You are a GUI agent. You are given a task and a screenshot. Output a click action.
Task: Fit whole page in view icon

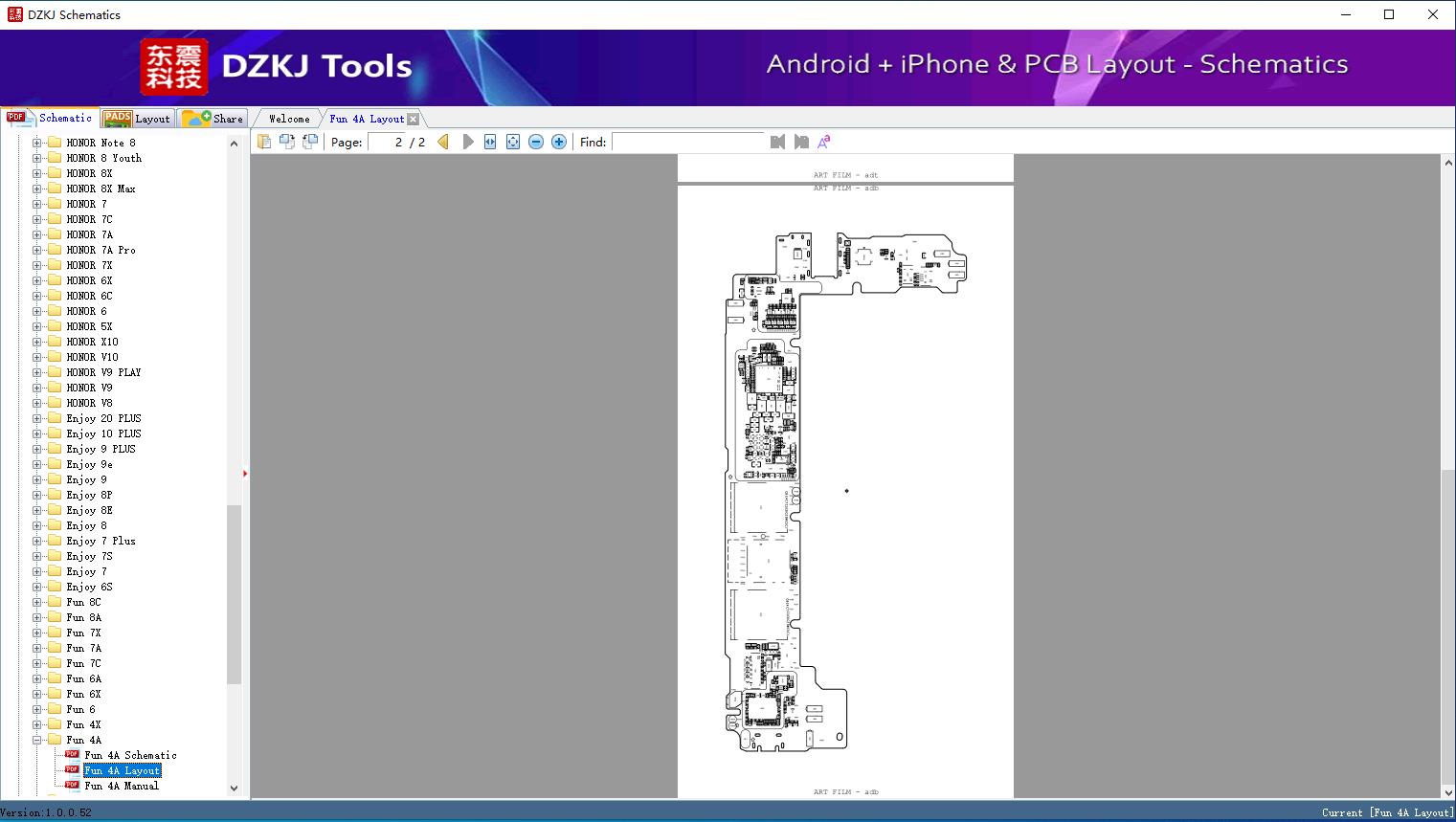513,142
